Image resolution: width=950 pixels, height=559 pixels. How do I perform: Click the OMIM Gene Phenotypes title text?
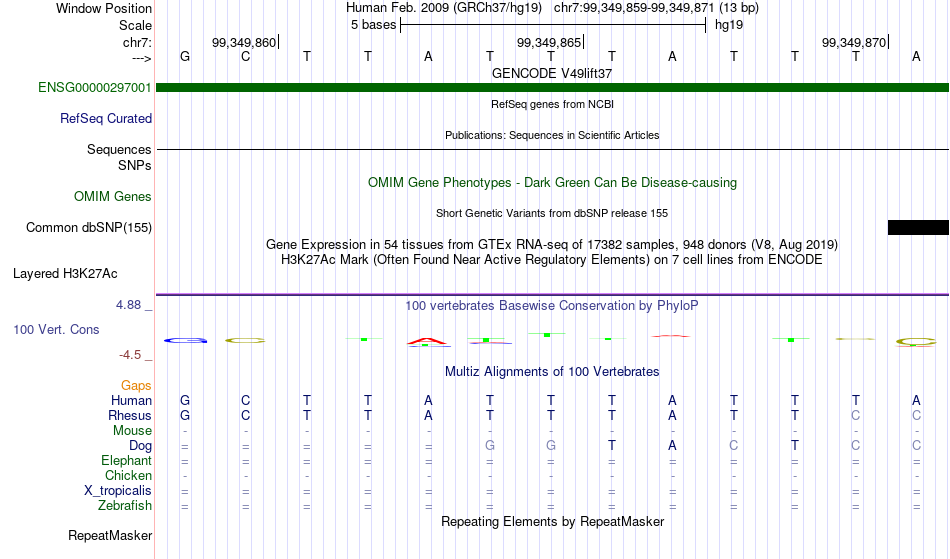coord(552,182)
